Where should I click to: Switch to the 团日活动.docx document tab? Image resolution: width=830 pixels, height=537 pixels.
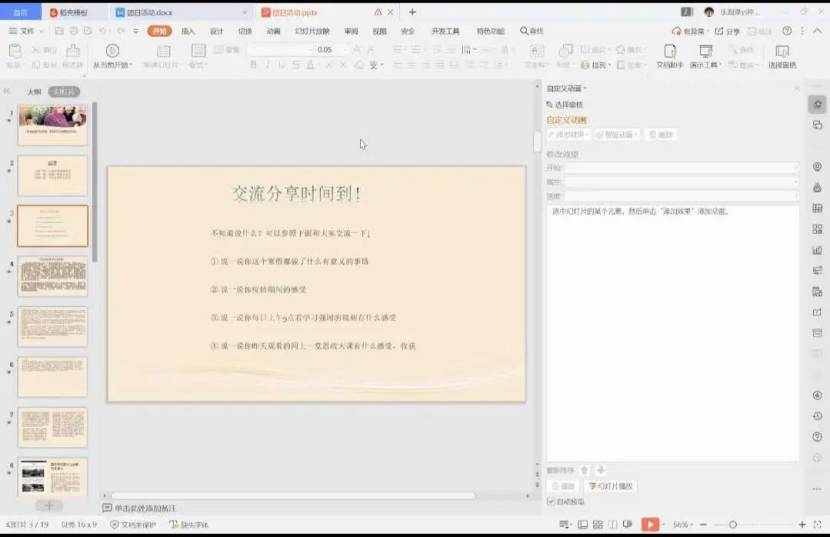150,12
